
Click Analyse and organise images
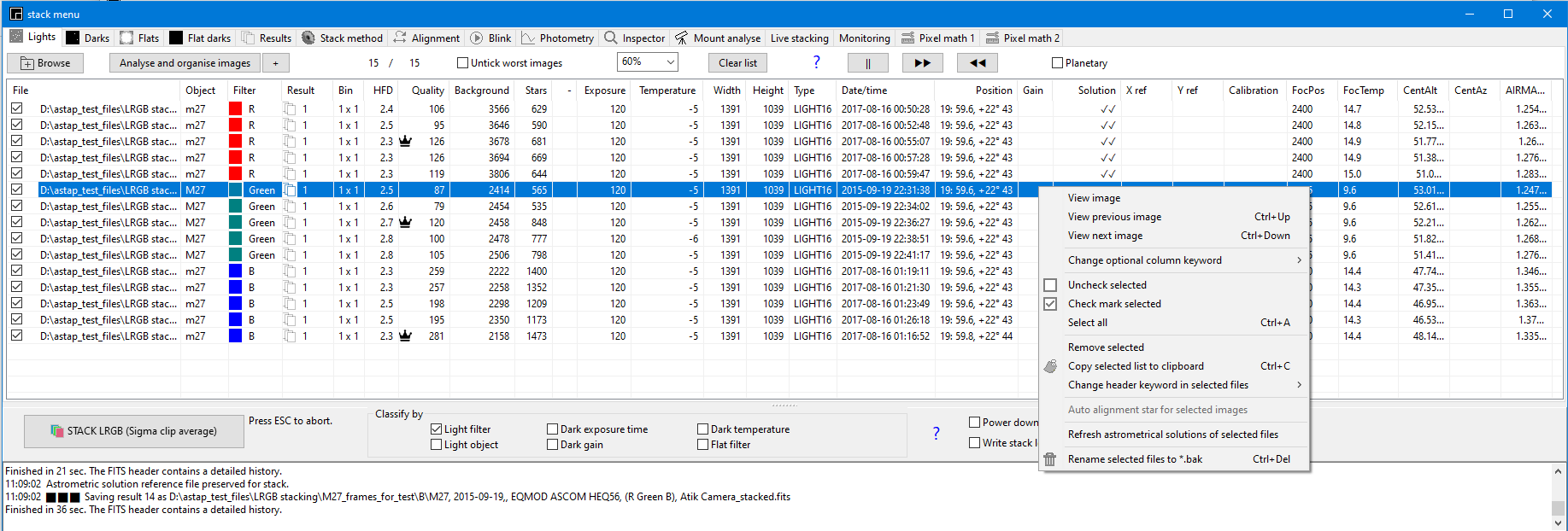click(x=185, y=63)
